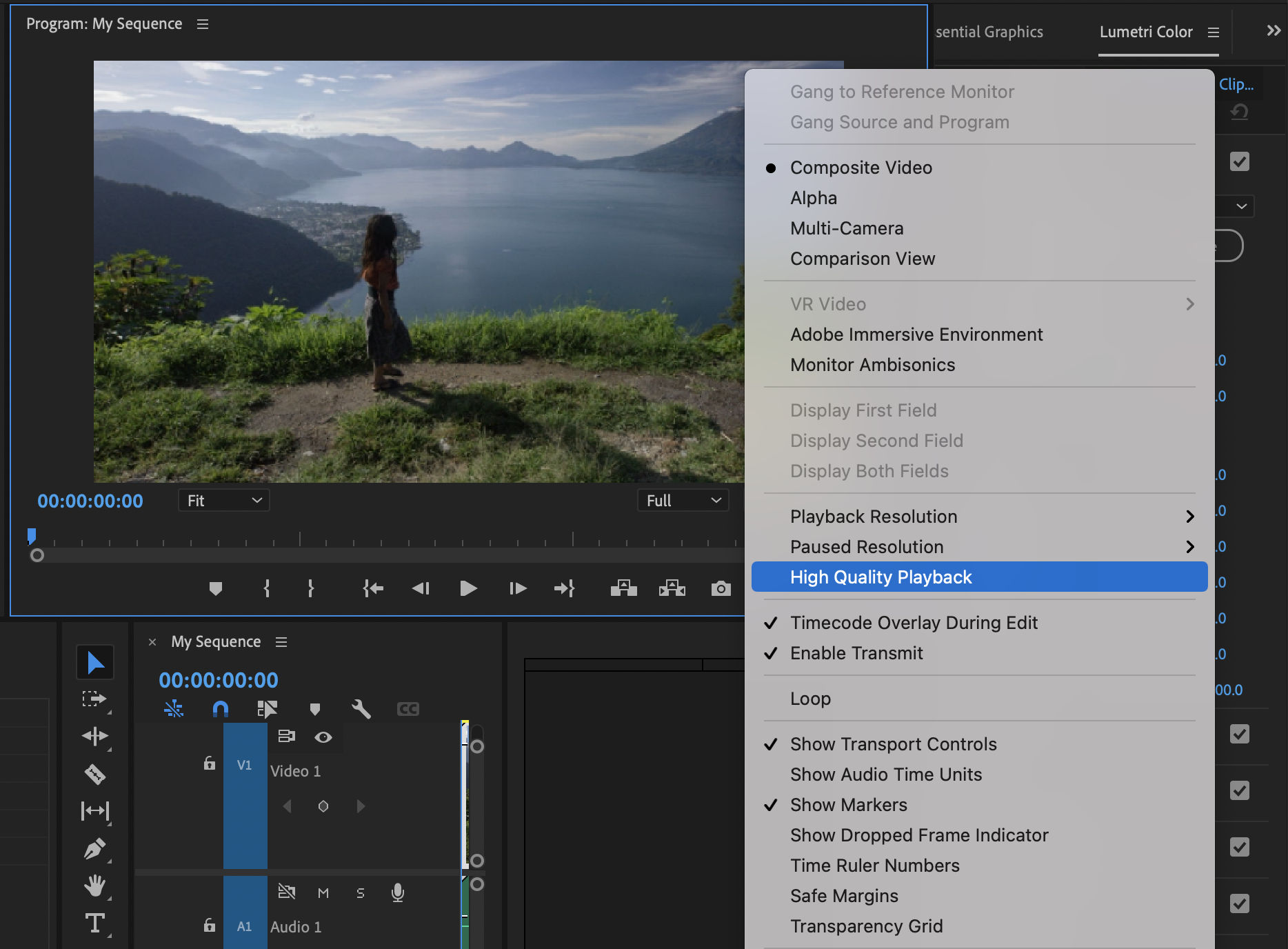Toggle Video 1 track output eye
1288x949 pixels.
pyautogui.click(x=323, y=737)
